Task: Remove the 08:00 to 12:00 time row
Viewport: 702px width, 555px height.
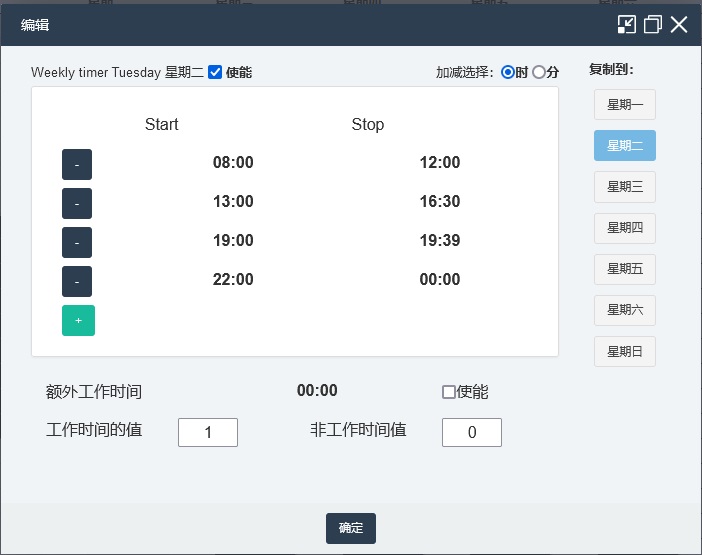Action: [77, 164]
